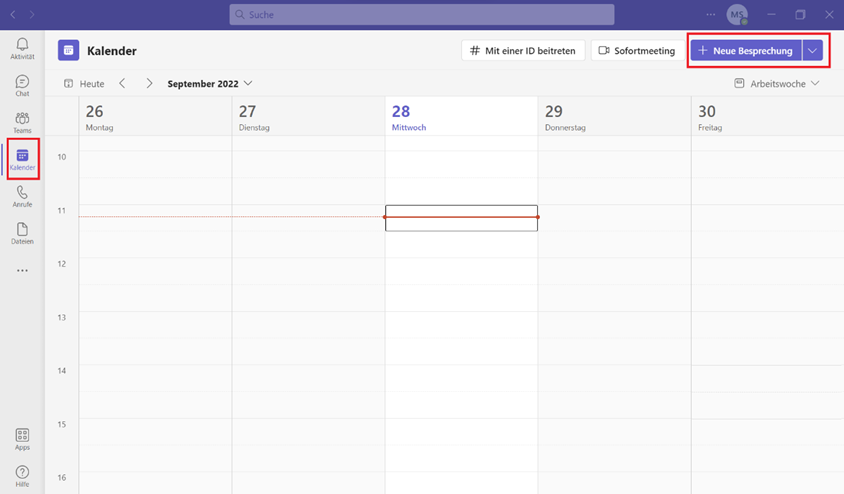Screen dimensions: 844x494
Task: Click the Hilfe question mark icon
Action: click(x=22, y=476)
